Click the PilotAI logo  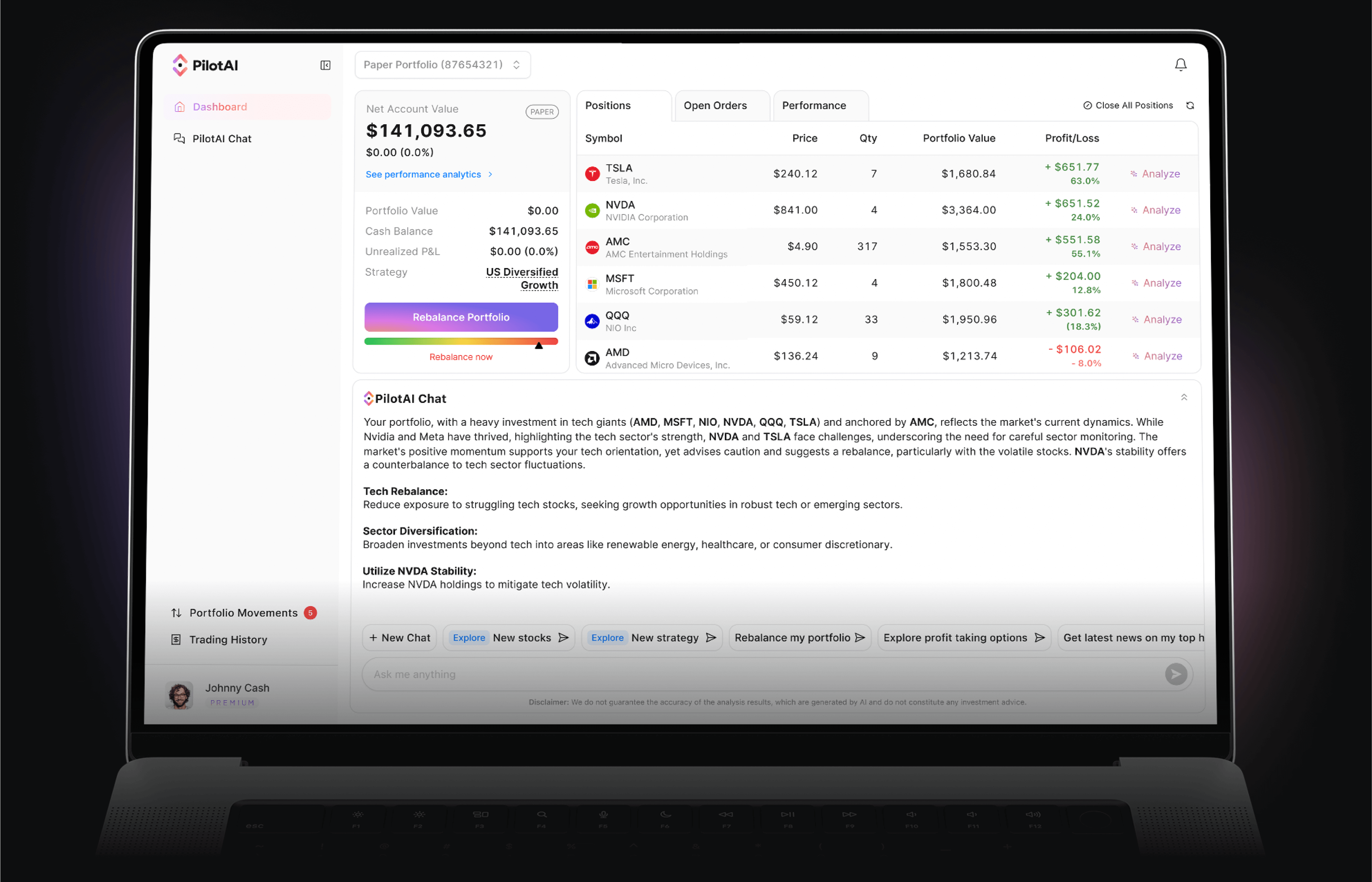[x=205, y=65]
